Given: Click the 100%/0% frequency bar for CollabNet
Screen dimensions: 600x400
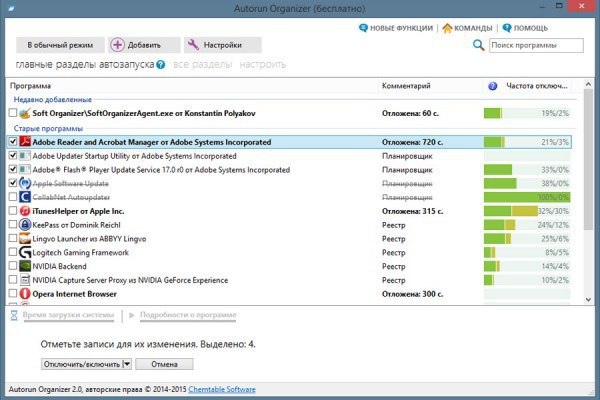Looking at the screenshot, I should coord(527,197).
